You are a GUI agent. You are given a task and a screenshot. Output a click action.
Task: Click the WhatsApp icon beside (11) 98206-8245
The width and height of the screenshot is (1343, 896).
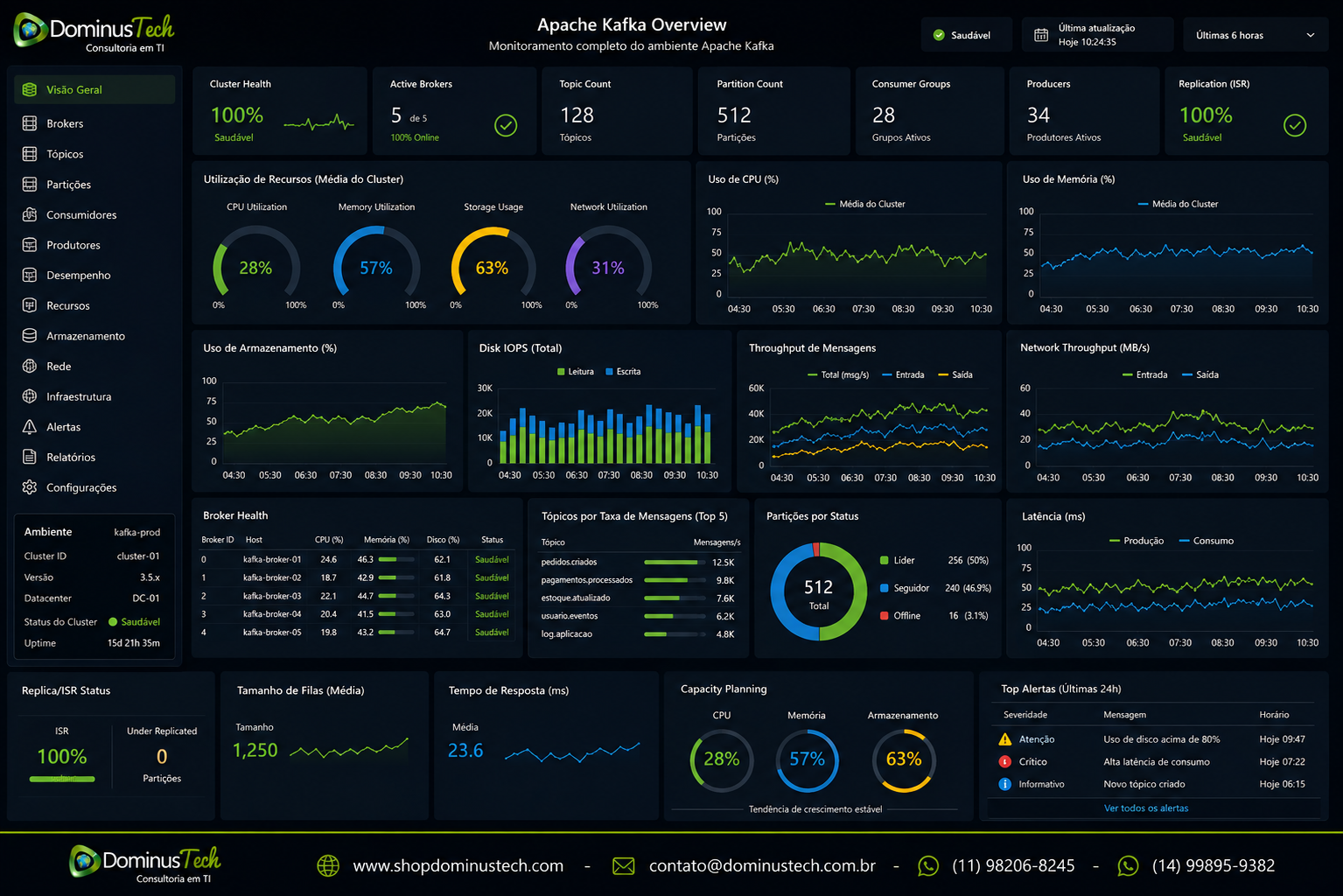point(928,866)
